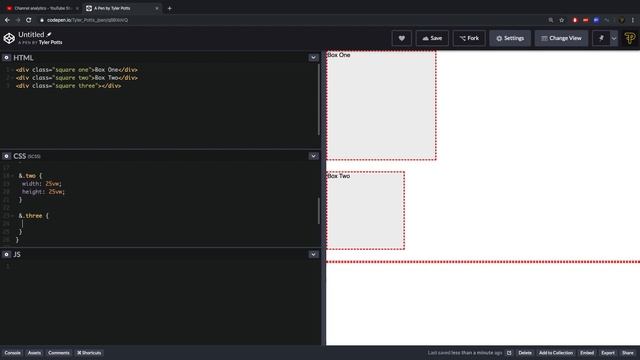This screenshot has height=360, width=640.
Task: Open the user profile avatar menu
Action: tap(629, 38)
